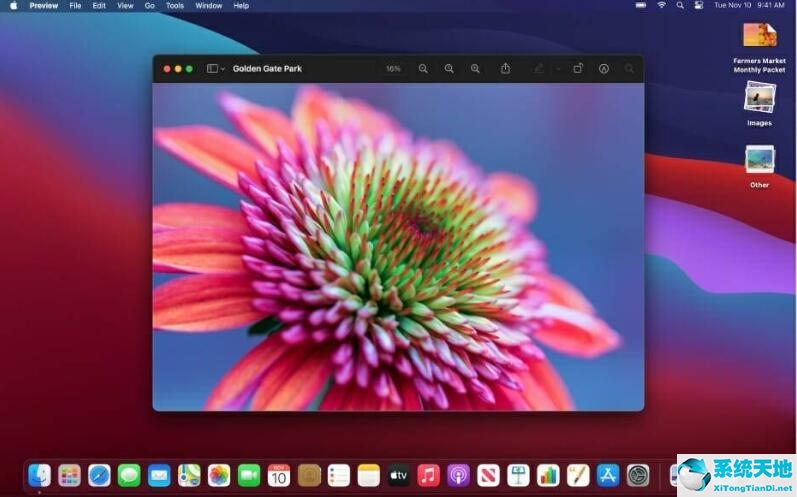Toggle the Markup toolbar button

click(x=604, y=69)
